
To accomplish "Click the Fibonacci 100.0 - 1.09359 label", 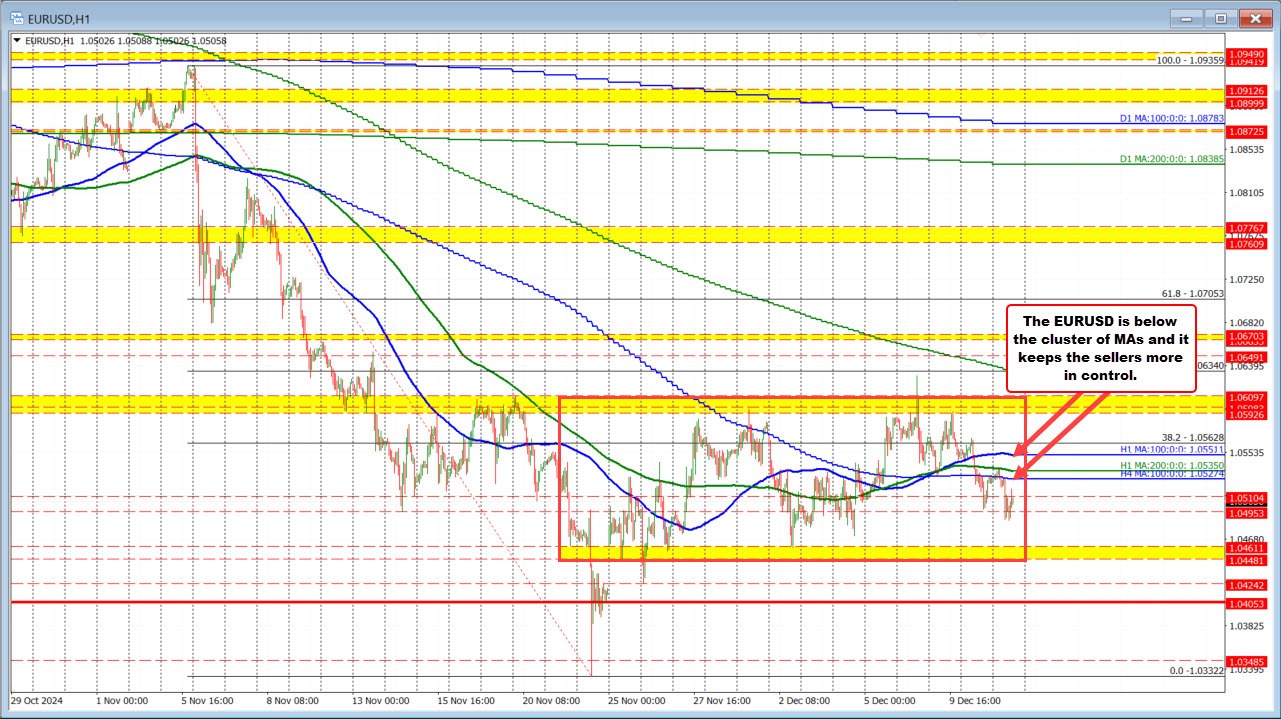I will tap(1191, 60).
